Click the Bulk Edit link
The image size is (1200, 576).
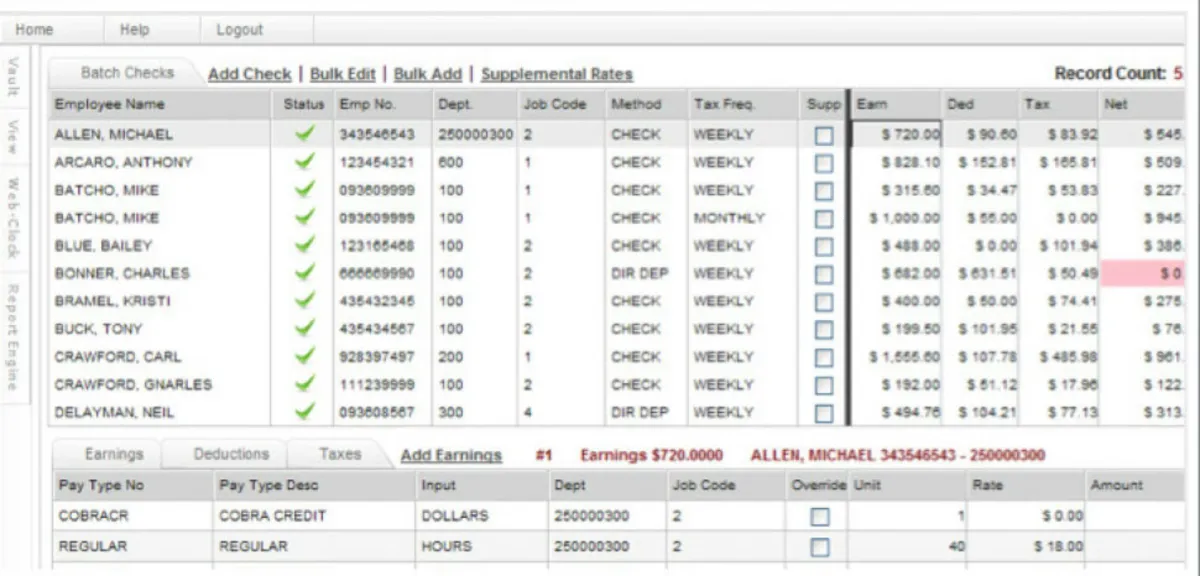343,74
